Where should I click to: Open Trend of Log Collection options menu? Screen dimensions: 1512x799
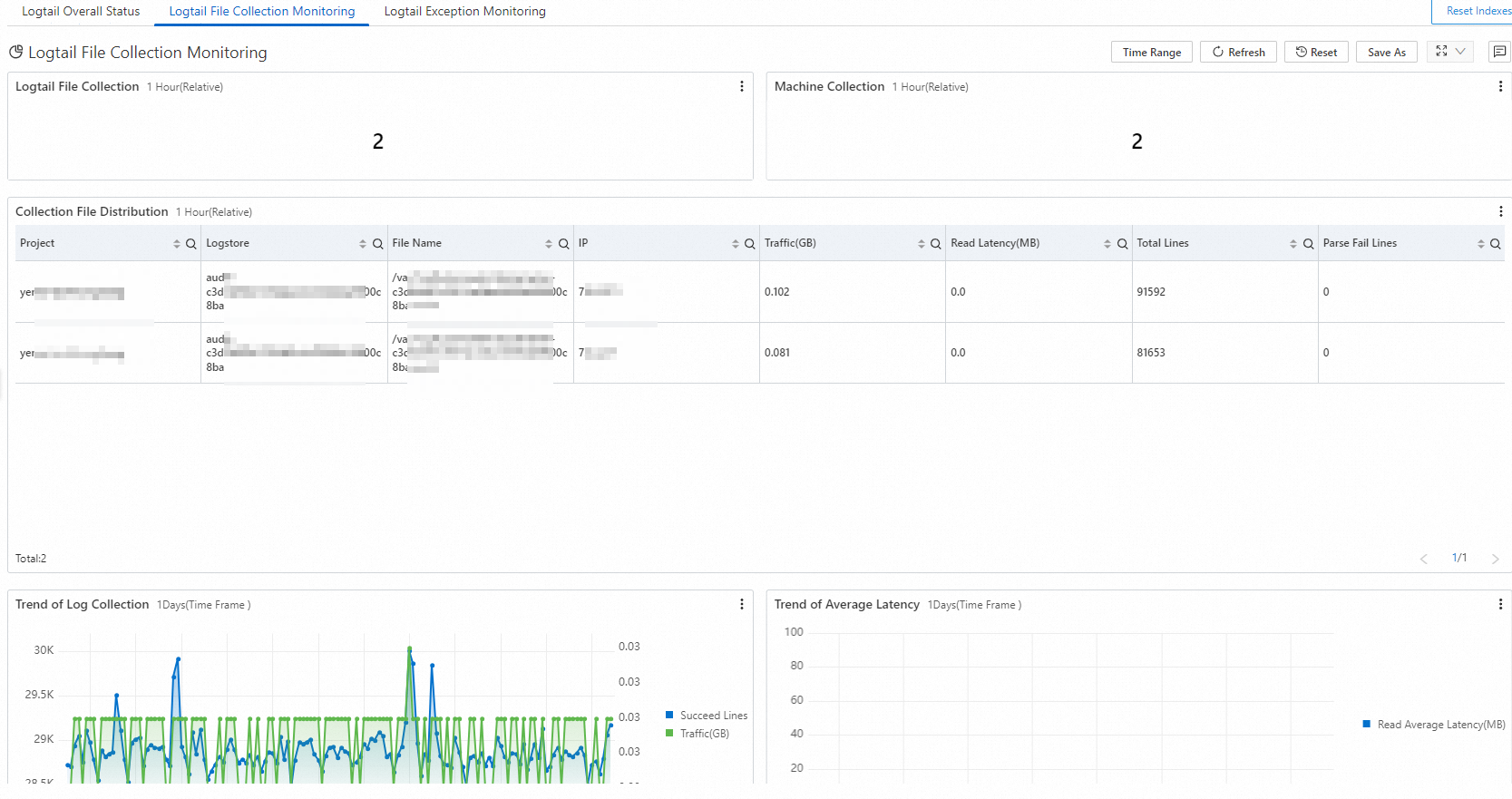coord(742,604)
